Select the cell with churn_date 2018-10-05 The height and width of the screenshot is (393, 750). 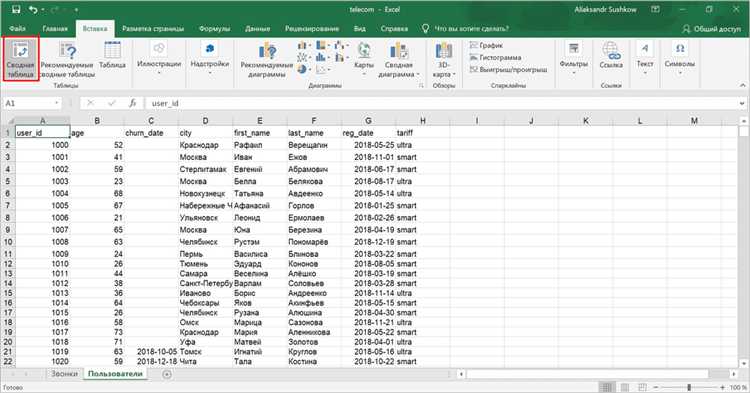coord(151,351)
